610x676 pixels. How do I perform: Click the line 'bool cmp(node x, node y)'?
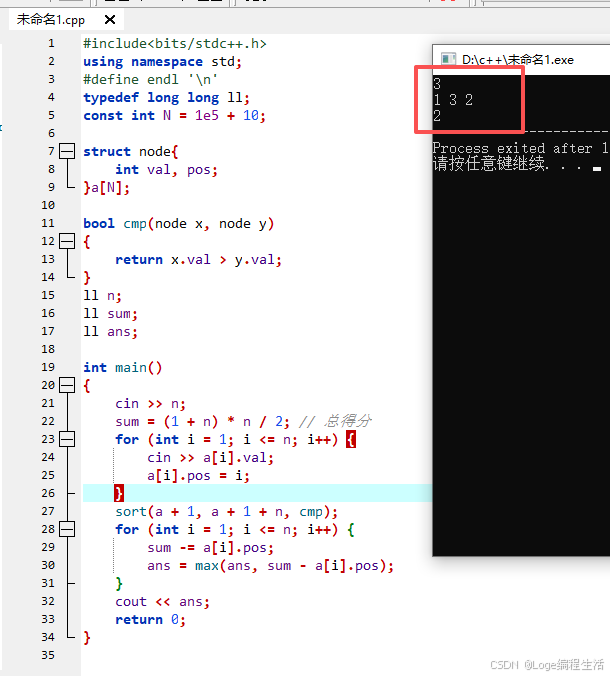pos(178,224)
